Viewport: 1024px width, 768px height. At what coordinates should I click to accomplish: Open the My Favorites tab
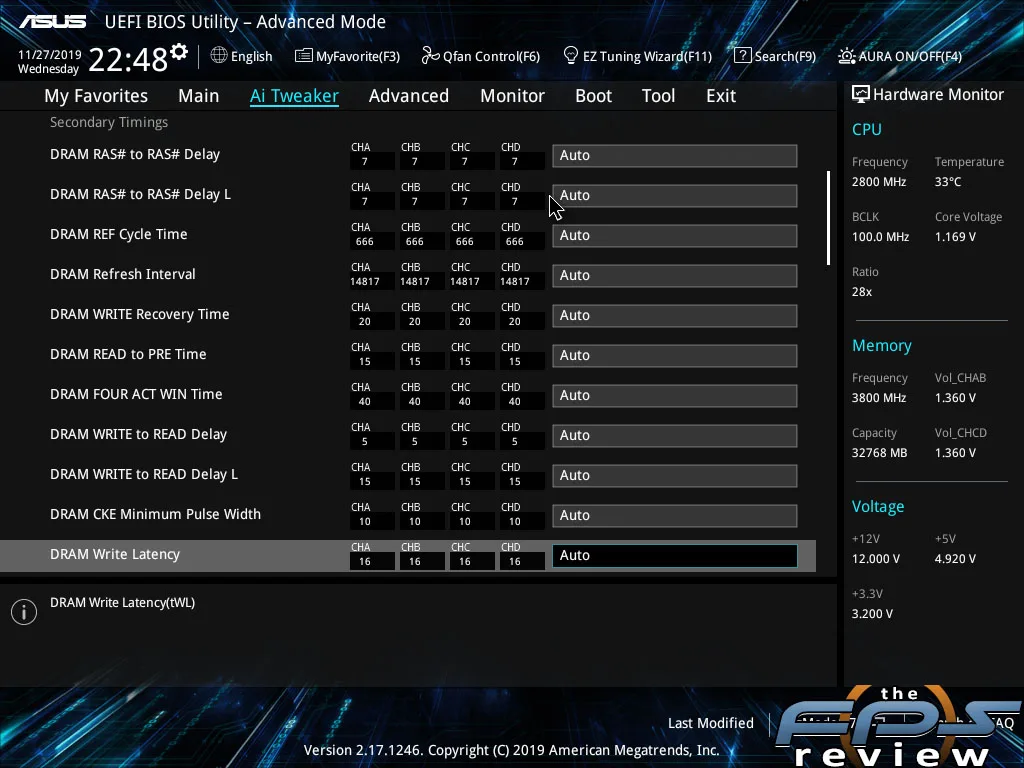point(96,96)
